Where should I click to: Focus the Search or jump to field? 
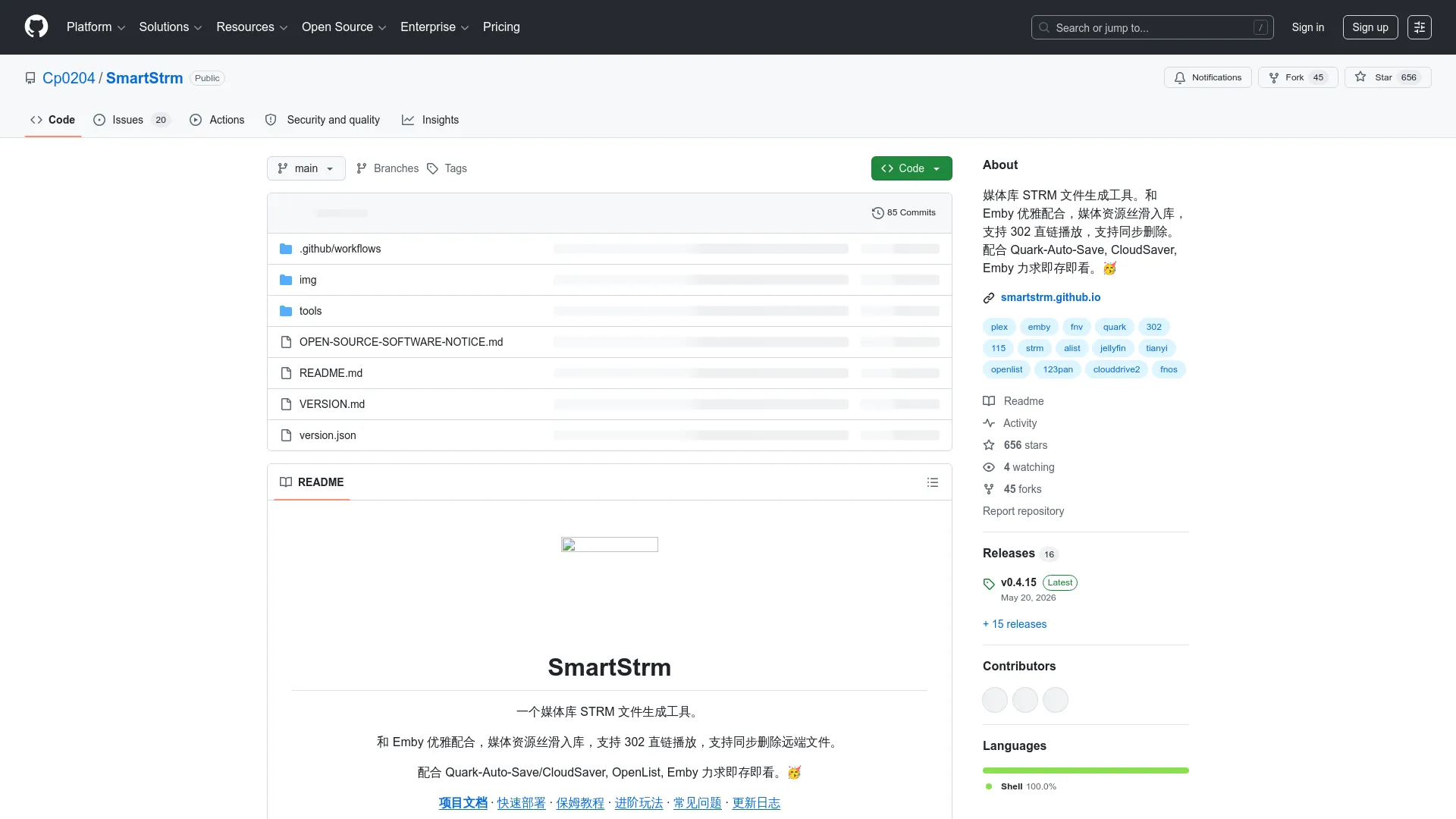coord(1152,27)
